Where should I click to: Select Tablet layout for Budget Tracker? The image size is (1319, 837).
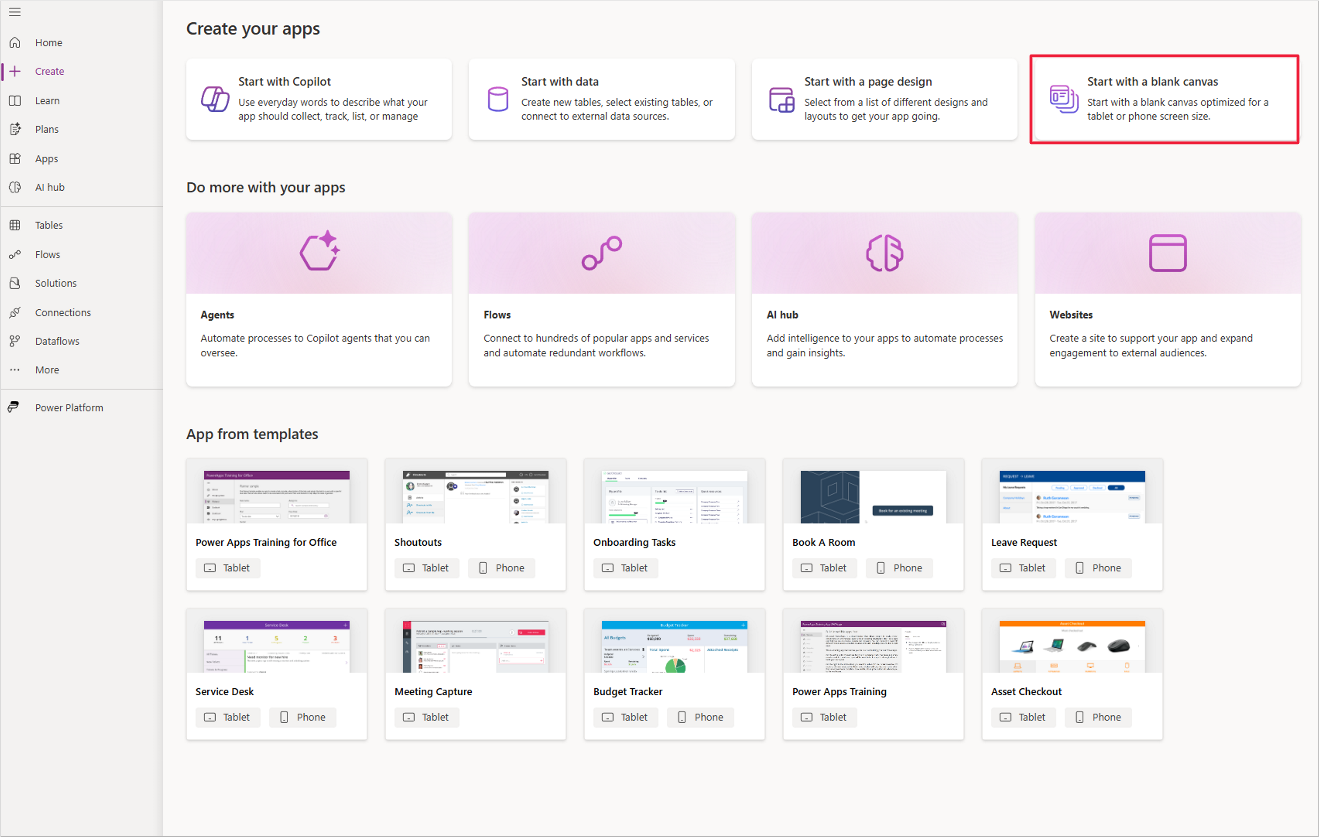tap(626, 717)
